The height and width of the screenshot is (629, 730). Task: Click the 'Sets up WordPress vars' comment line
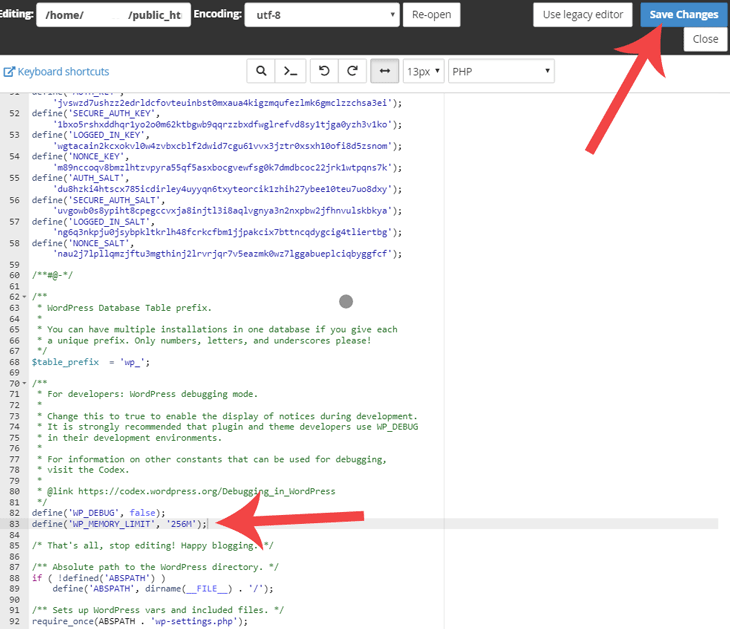157,610
